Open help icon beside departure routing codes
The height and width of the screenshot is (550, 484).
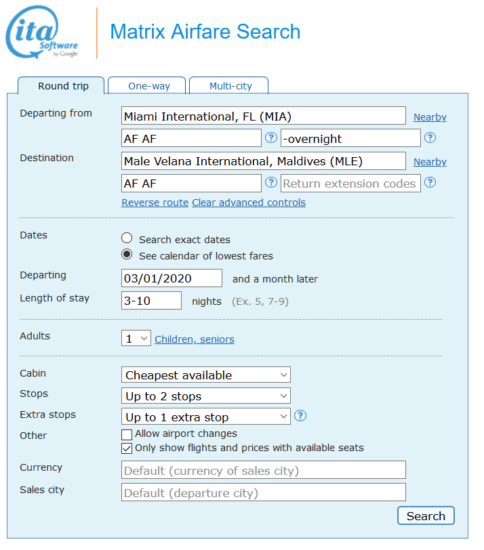[x=271, y=138]
